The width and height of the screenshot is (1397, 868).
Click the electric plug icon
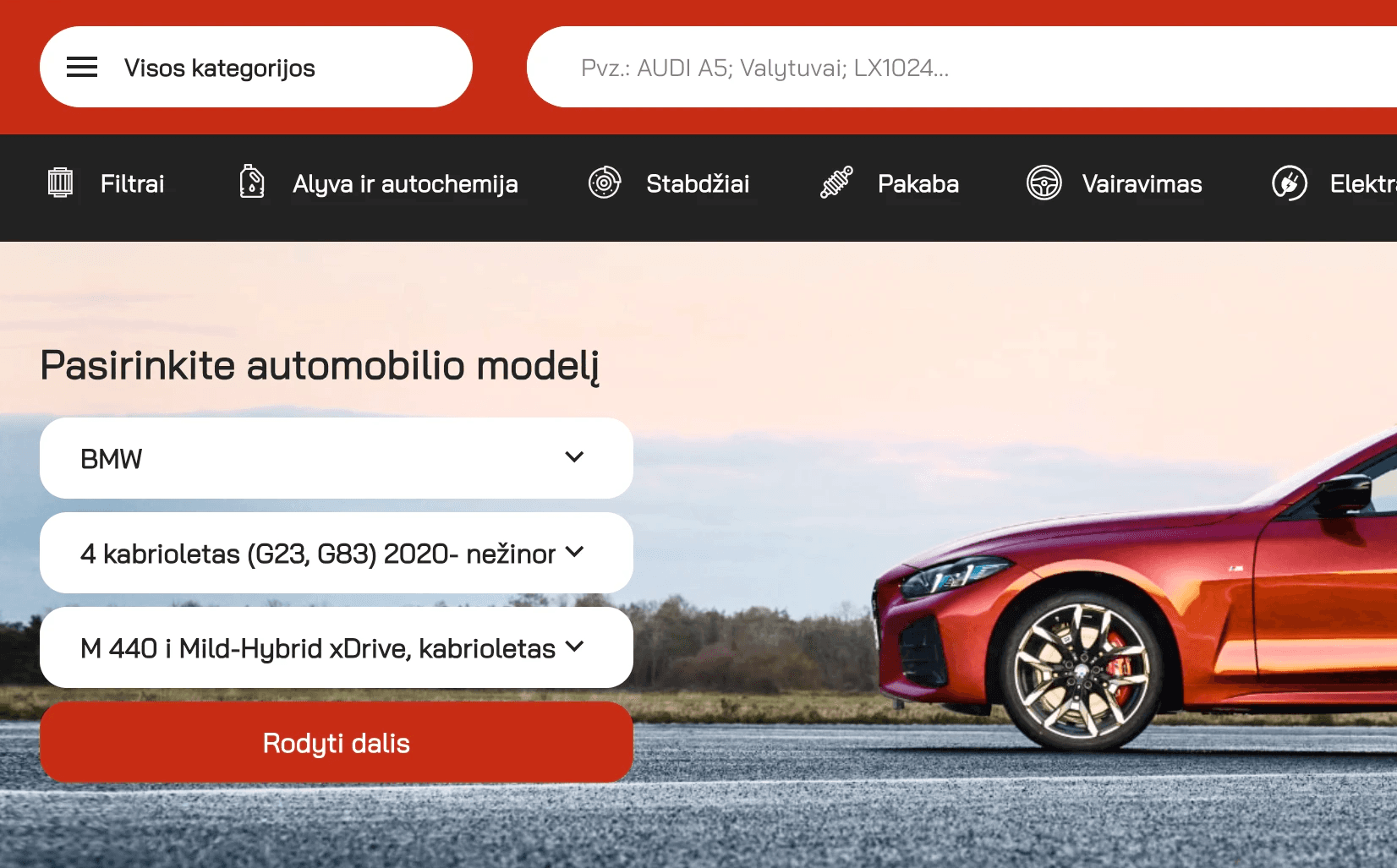pos(1289,183)
